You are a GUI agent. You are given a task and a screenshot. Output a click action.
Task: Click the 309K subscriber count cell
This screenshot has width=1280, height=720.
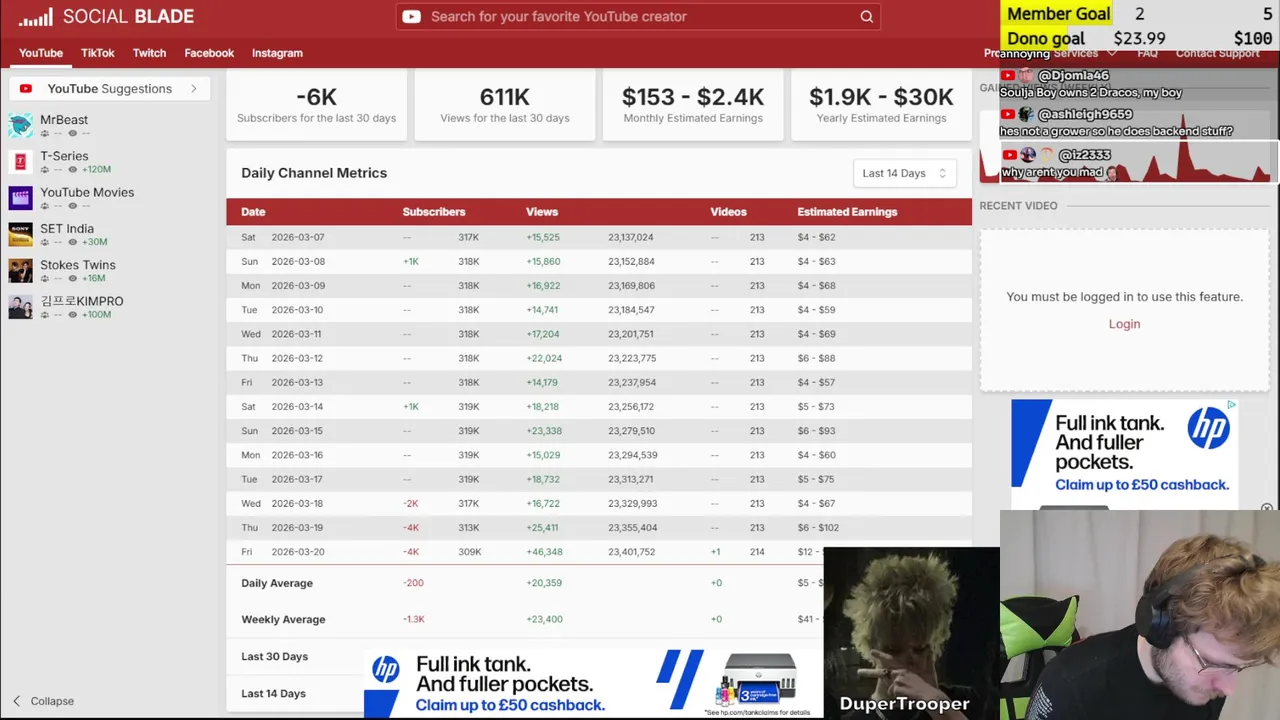469,552
